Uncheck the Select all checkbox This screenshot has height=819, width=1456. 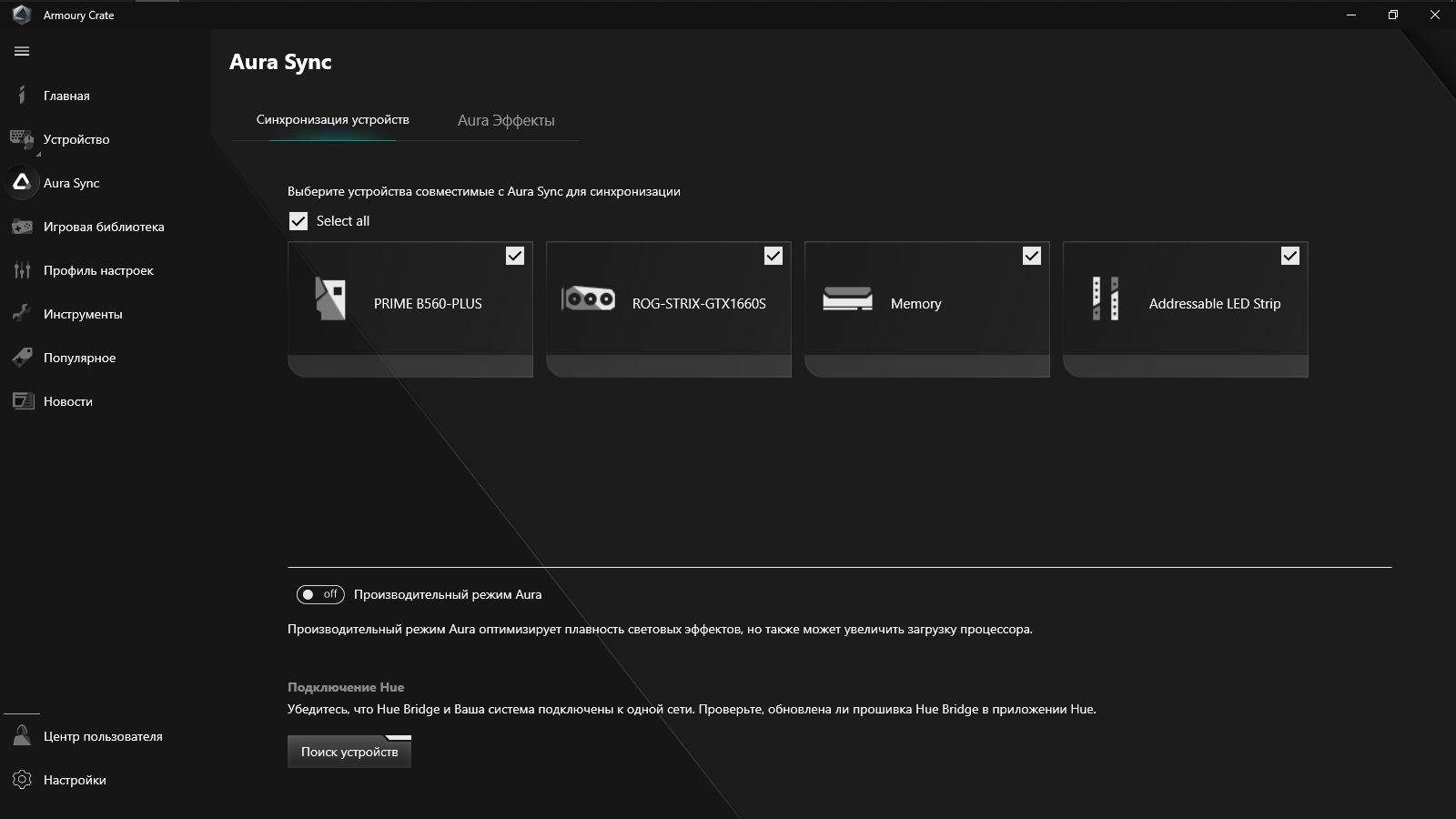pyautogui.click(x=298, y=221)
